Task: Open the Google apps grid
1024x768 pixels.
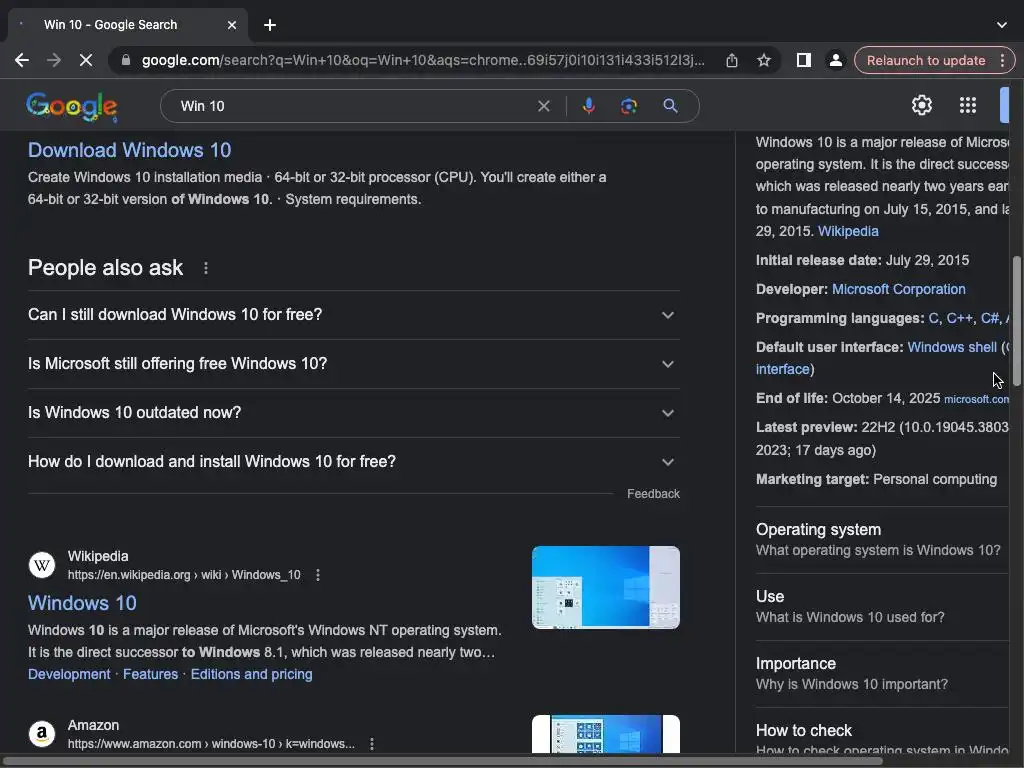Action: tap(968, 105)
